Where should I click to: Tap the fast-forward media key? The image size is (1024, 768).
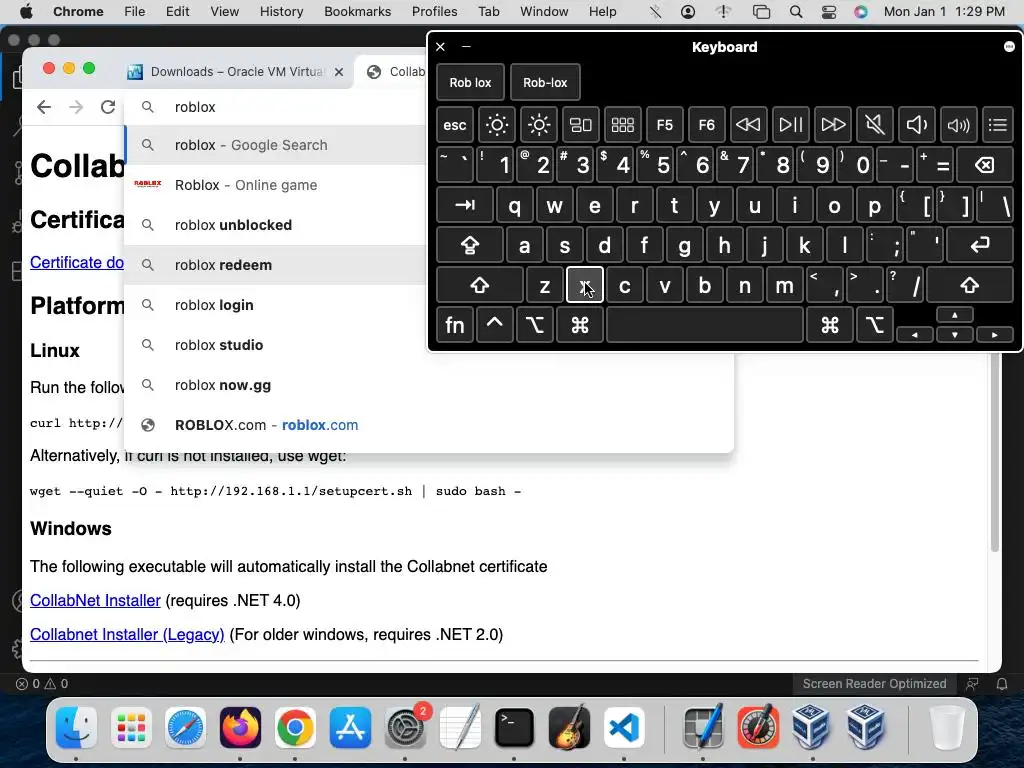tap(833, 125)
